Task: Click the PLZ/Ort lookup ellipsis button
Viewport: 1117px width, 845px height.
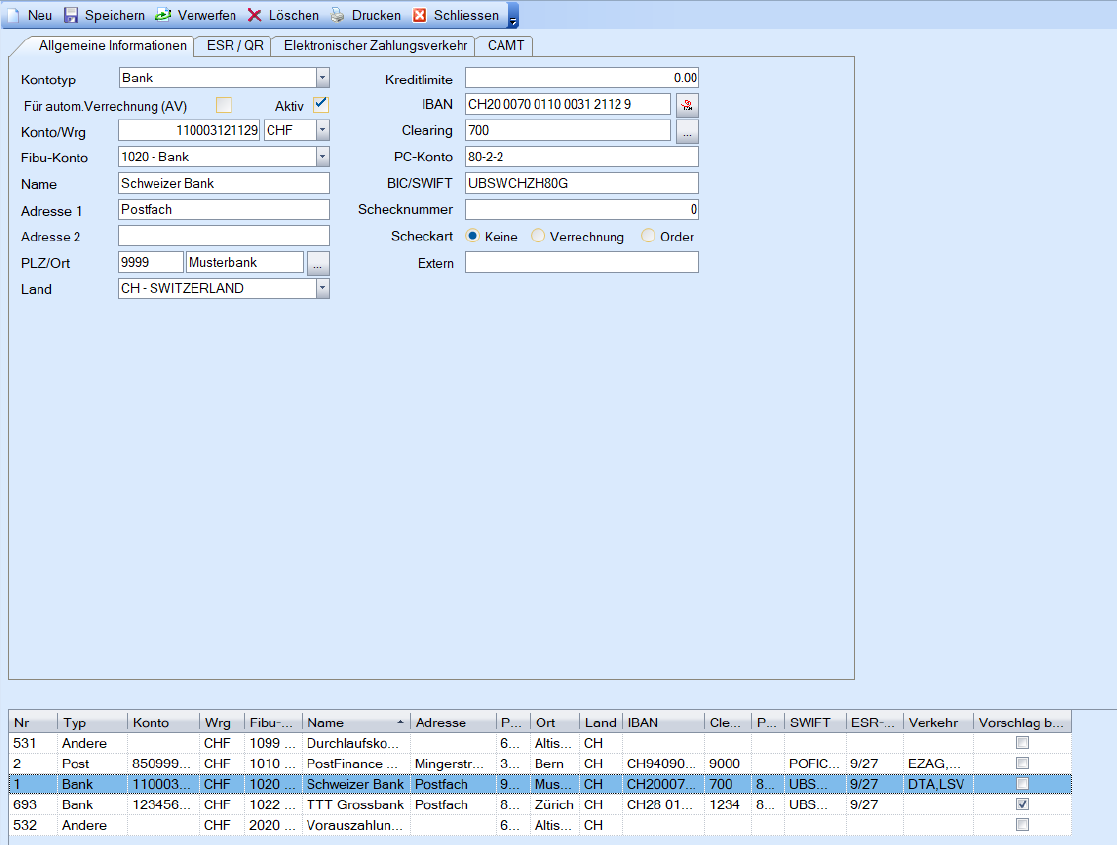Action: [x=318, y=262]
